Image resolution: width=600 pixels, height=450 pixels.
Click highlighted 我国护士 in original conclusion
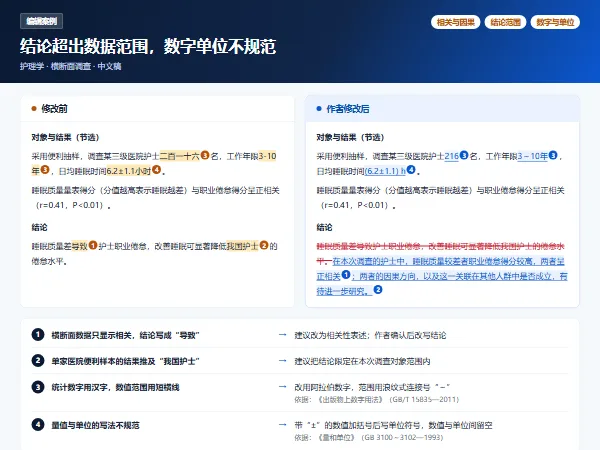click(242, 246)
